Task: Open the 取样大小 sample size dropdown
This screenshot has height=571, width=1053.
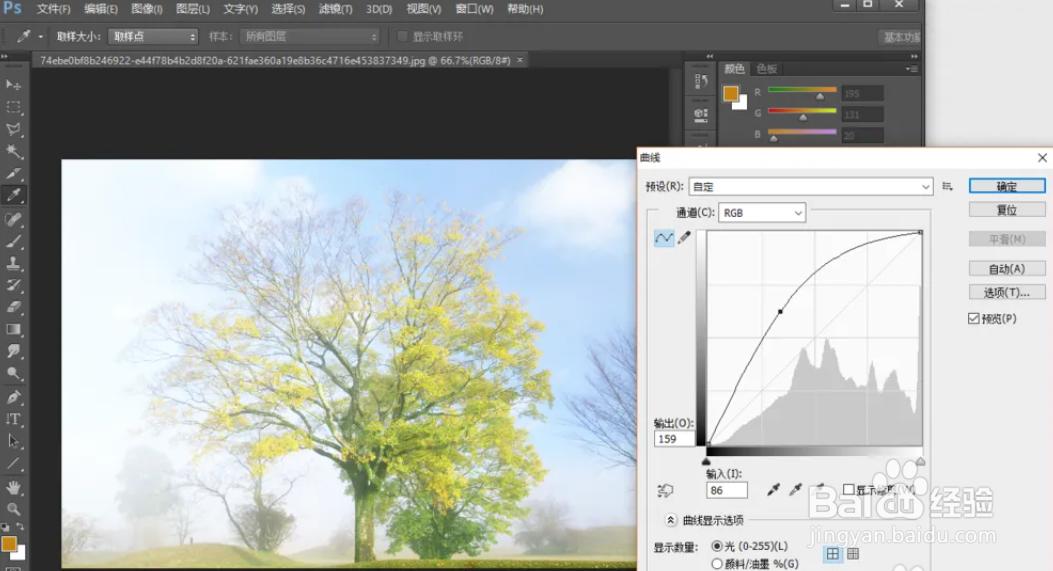Action: click(153, 36)
